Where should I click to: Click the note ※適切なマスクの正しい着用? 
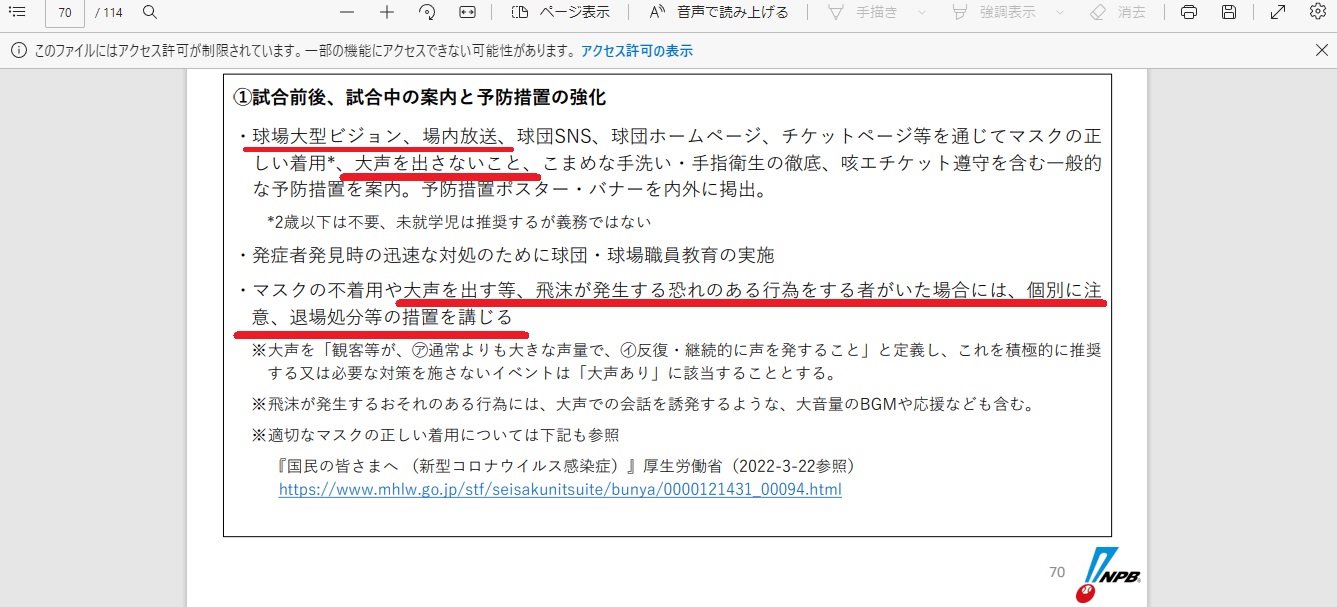pos(435,435)
